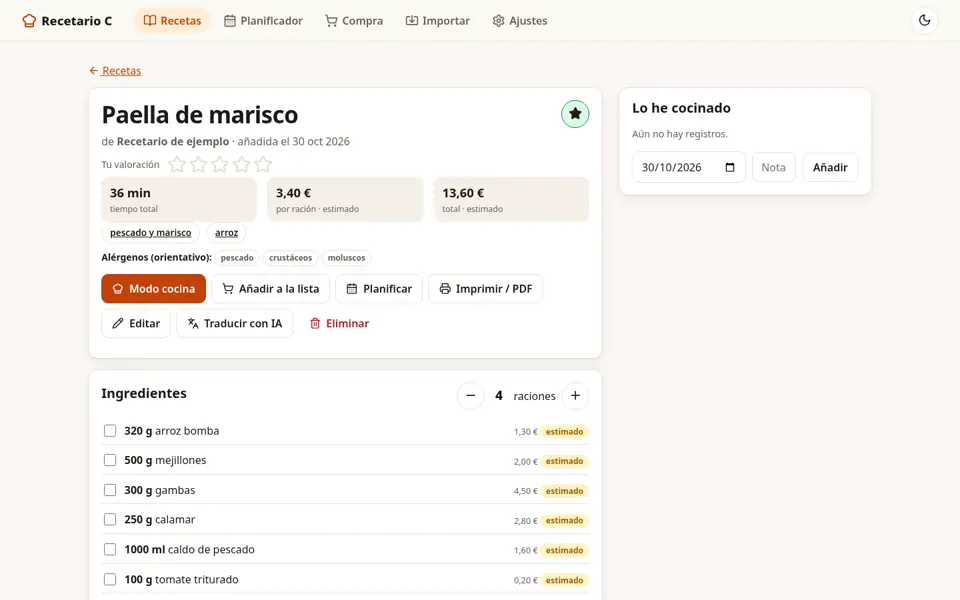Check mejillones ingredient
Screen dimensions: 960x600
tap(110, 460)
